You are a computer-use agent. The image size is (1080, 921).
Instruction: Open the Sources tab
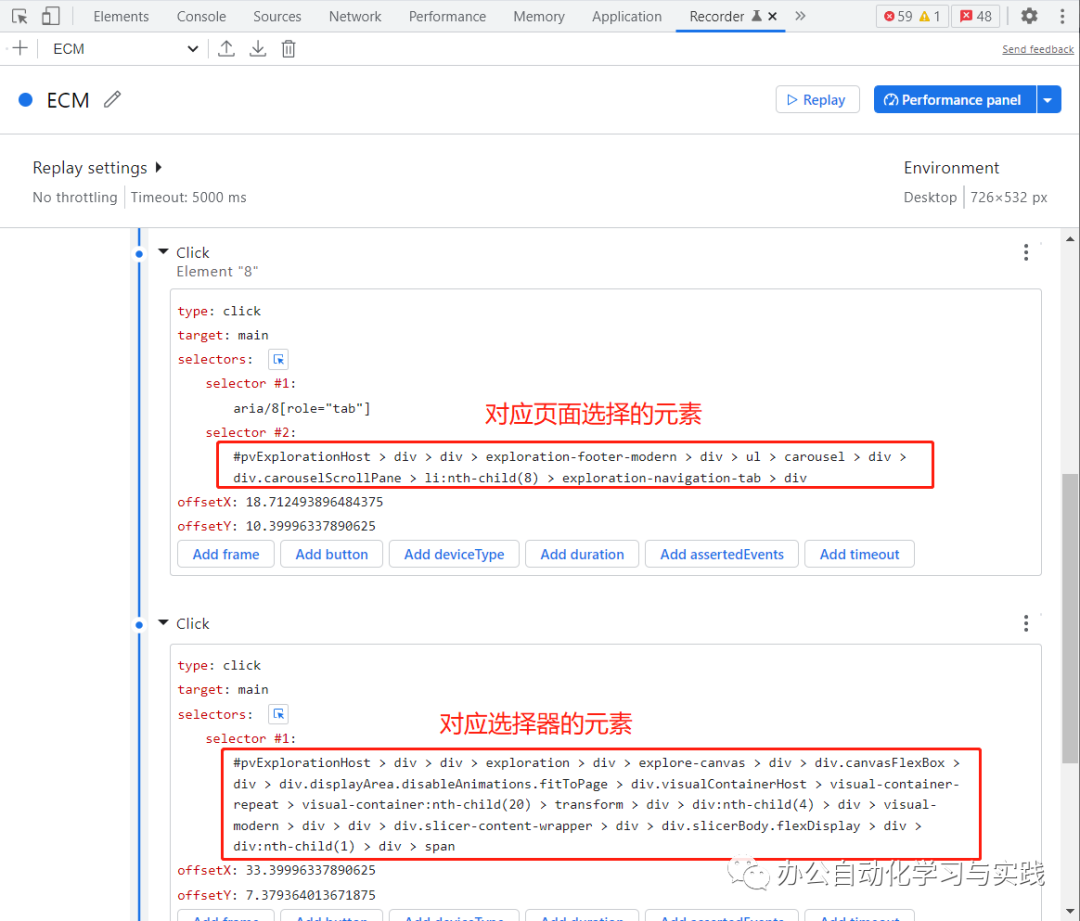277,17
